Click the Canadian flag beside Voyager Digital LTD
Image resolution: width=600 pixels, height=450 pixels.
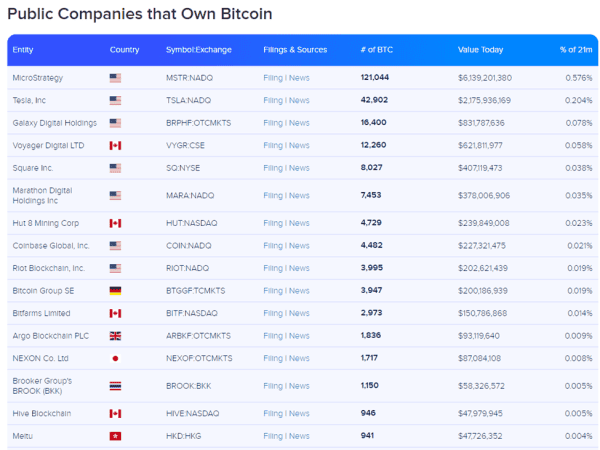click(x=115, y=145)
